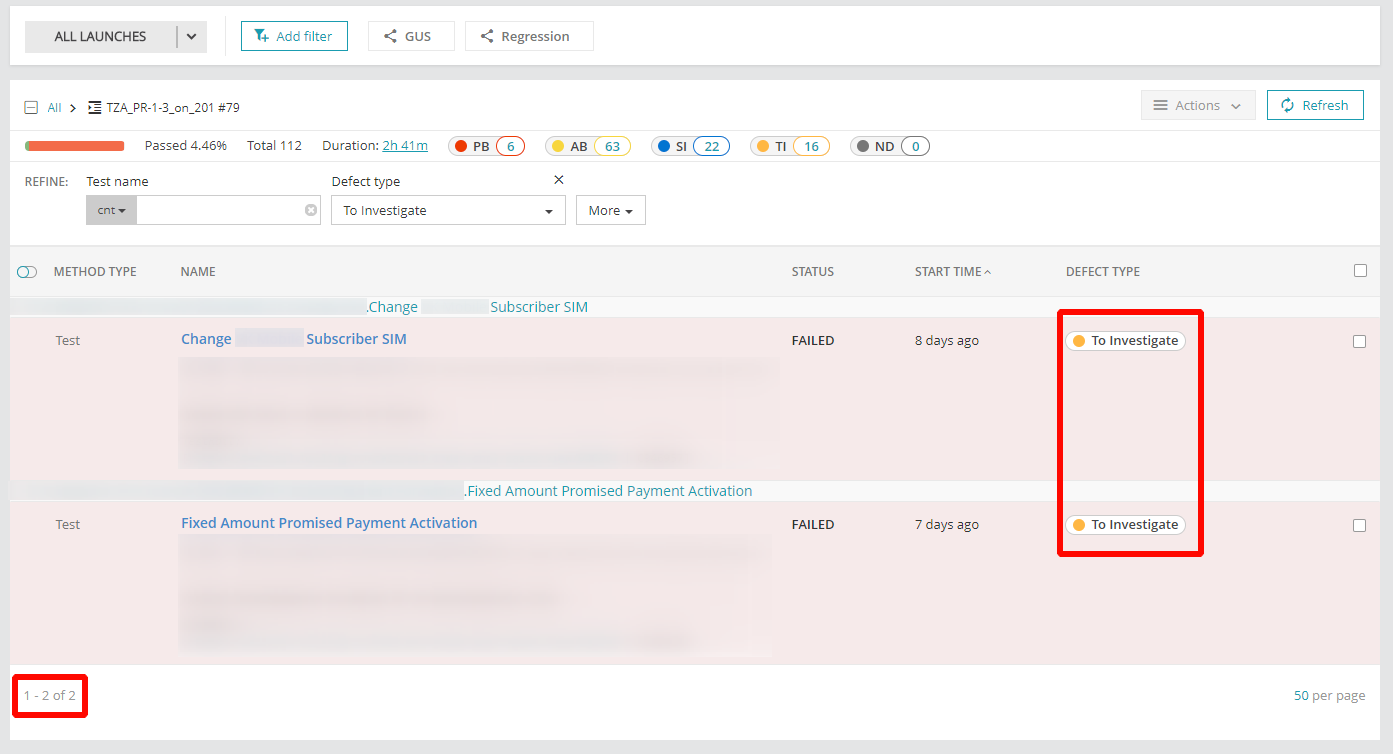Toggle the switch beside the METHOD TYPE header

click(x=27, y=272)
